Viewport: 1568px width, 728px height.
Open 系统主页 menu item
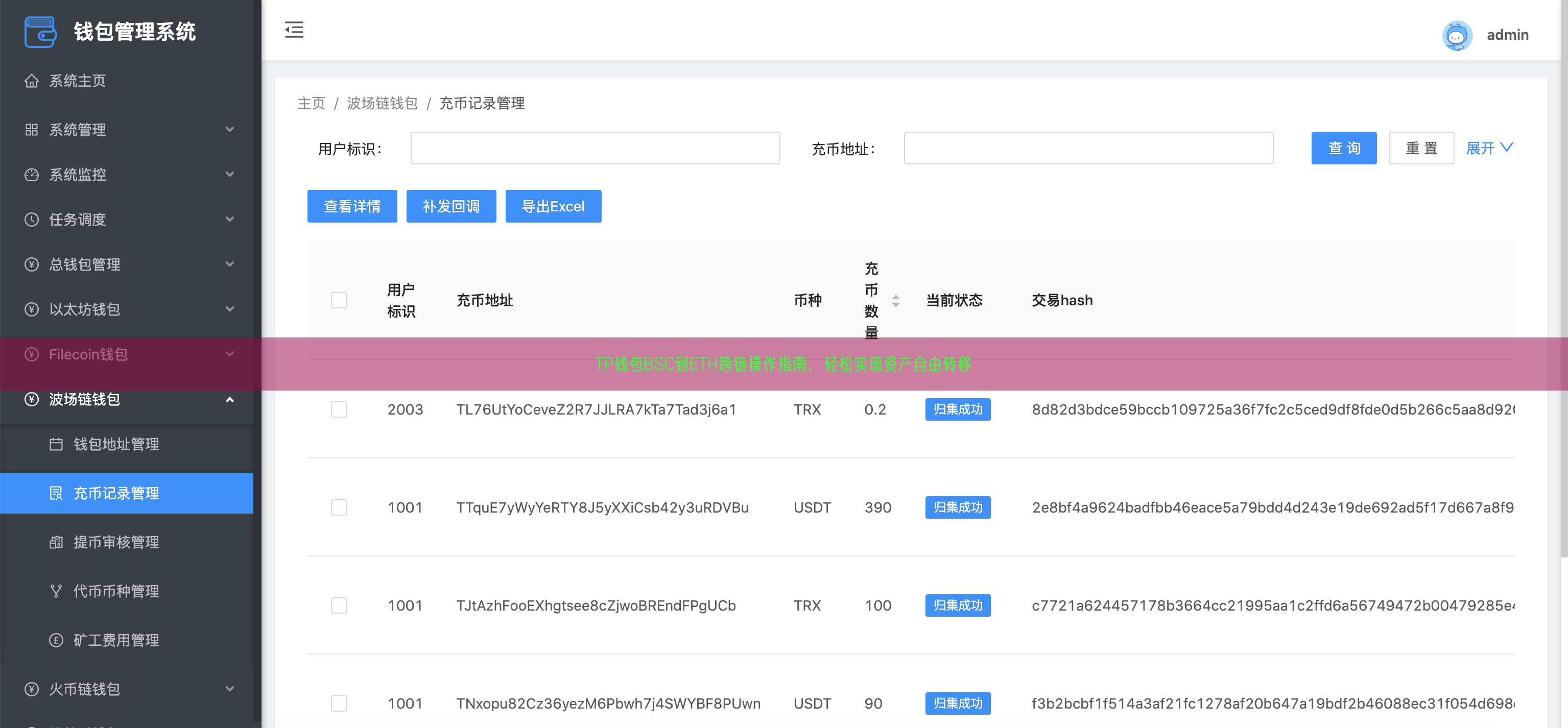click(127, 81)
